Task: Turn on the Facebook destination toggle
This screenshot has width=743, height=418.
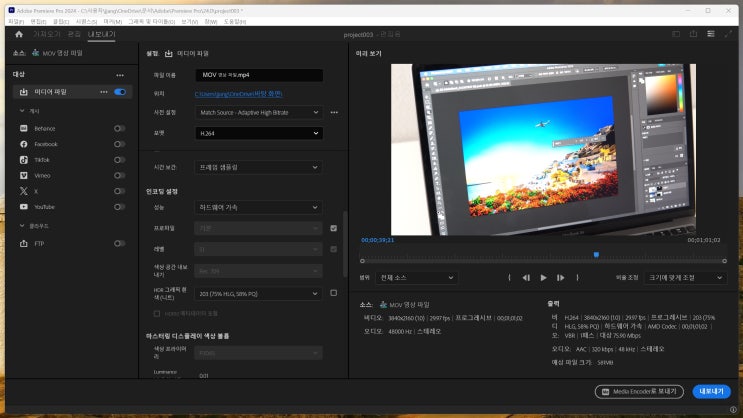Action: point(120,144)
